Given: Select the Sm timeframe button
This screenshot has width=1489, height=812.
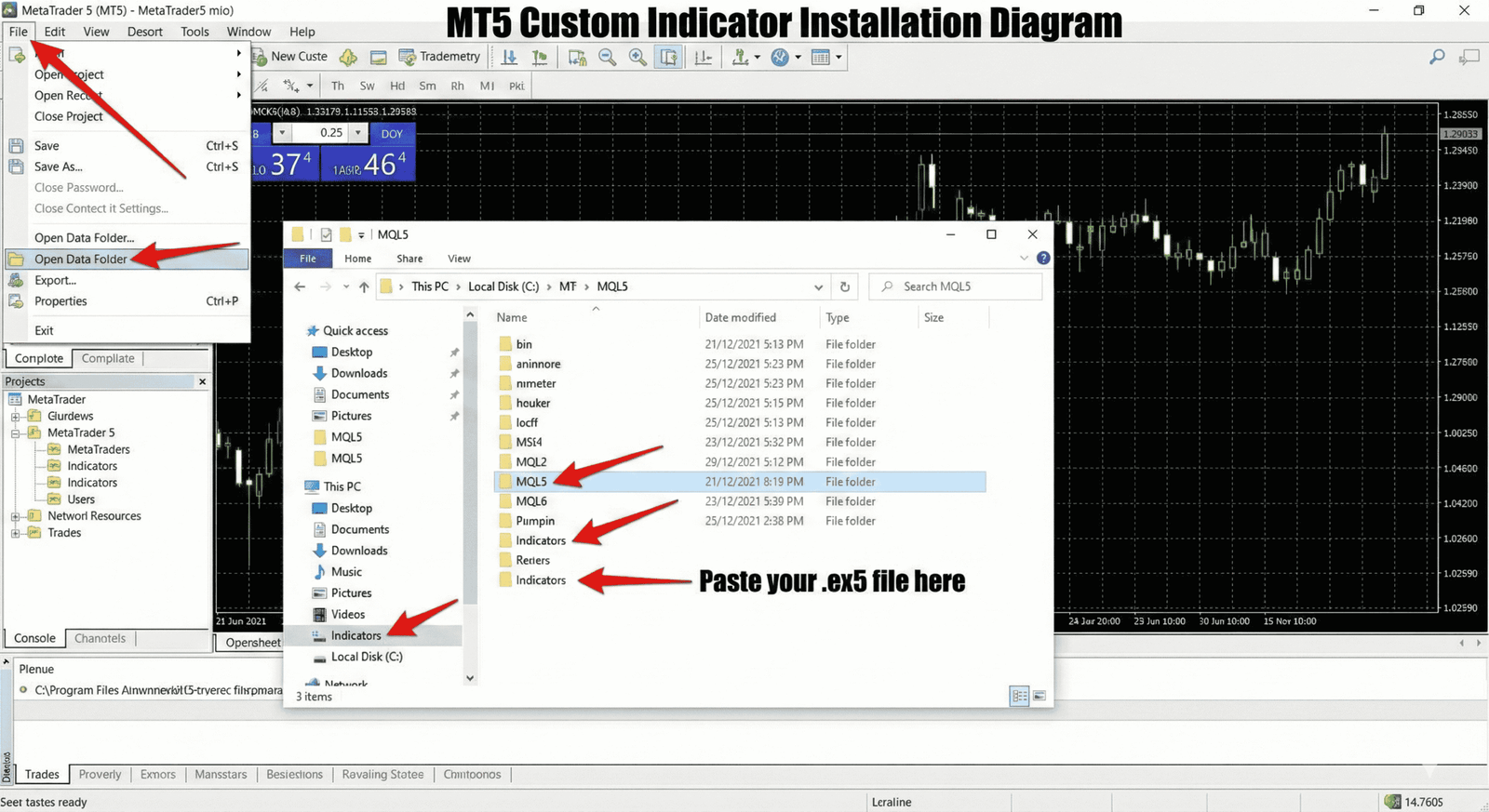Looking at the screenshot, I should [427, 86].
